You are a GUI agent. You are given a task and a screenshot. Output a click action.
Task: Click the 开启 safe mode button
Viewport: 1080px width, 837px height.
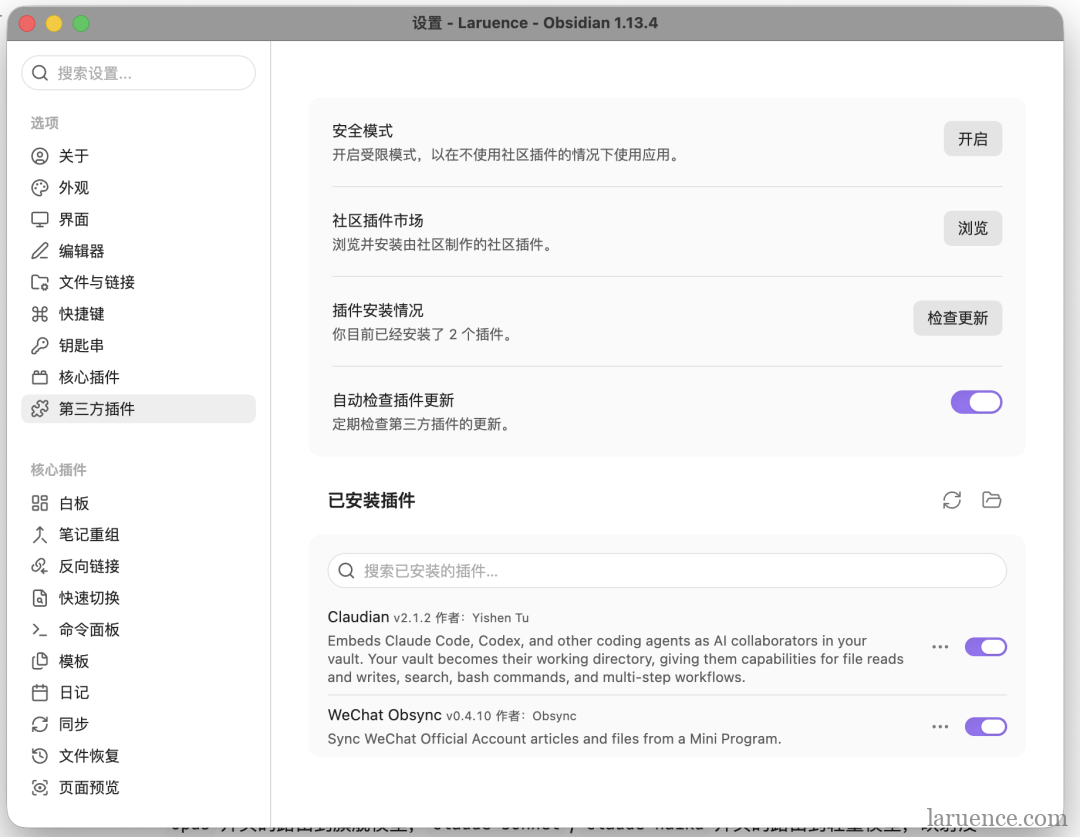pos(973,139)
